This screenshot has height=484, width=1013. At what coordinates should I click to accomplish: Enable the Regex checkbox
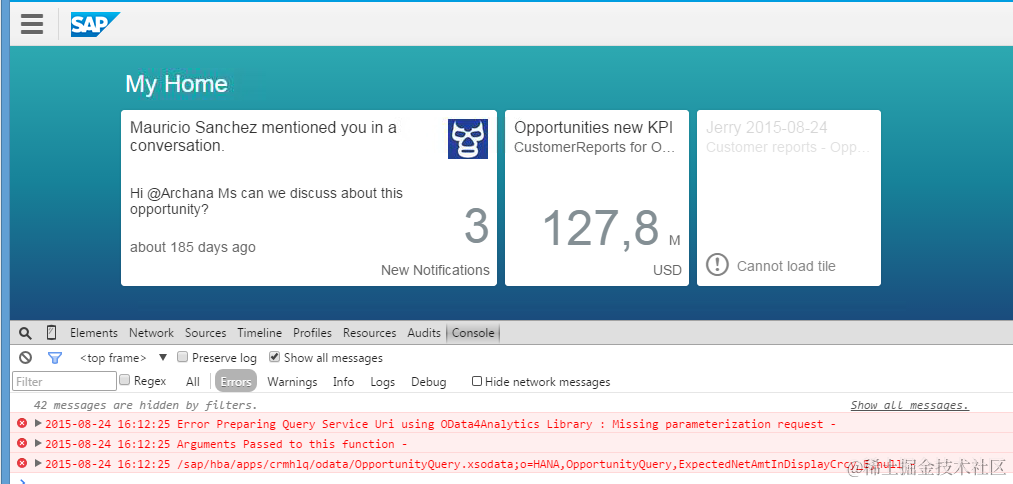coord(125,381)
